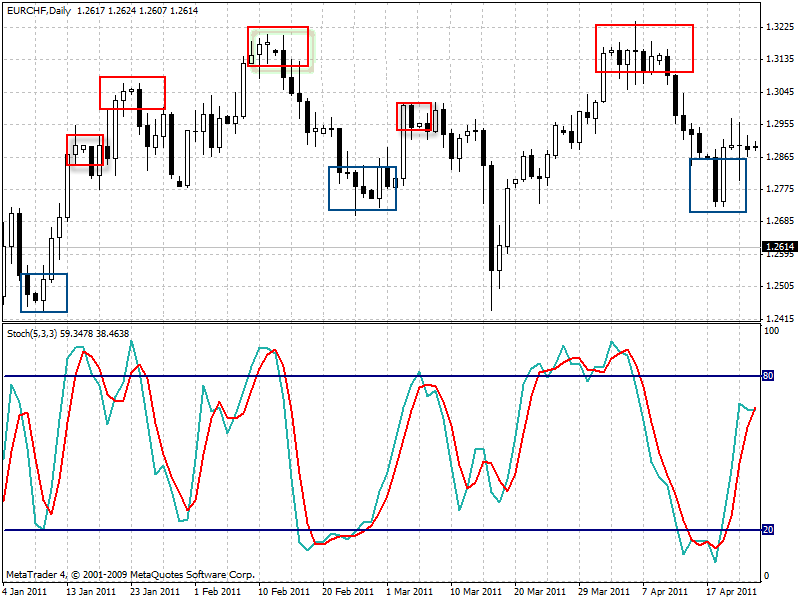
Task: Select the current price tag 1.2614
Action: tap(780, 247)
